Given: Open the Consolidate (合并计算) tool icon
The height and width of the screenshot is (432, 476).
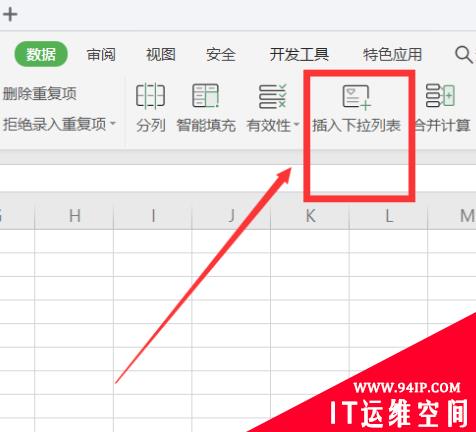Looking at the screenshot, I should tap(440, 96).
